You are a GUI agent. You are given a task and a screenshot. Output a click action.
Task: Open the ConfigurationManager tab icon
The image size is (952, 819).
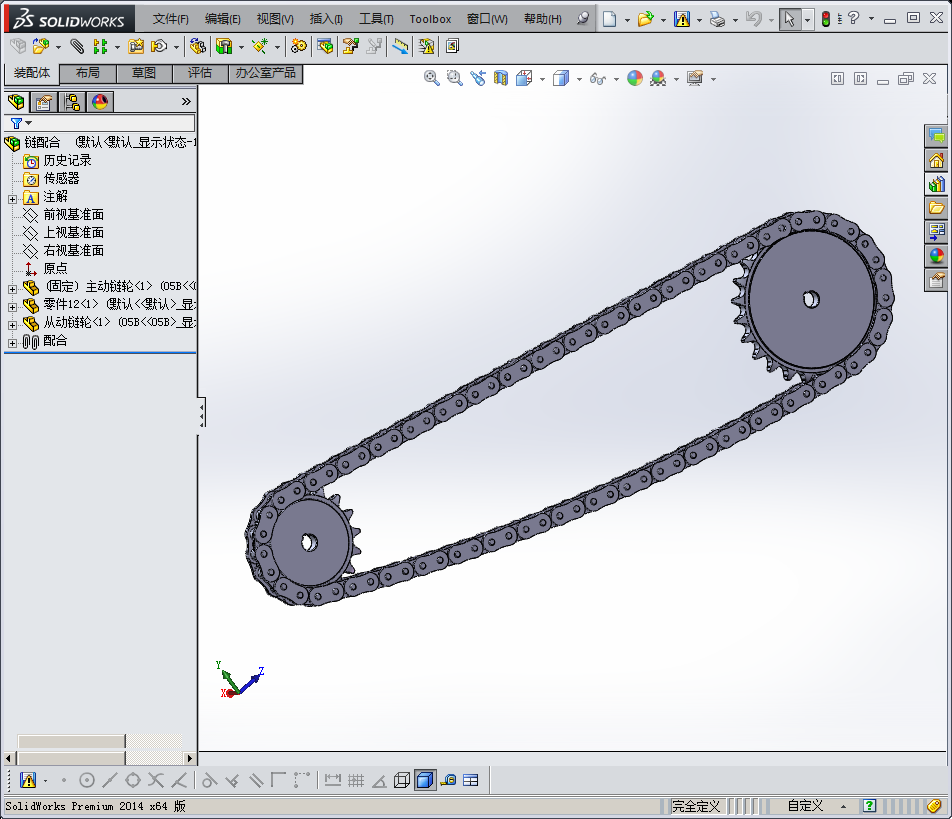(x=72, y=101)
